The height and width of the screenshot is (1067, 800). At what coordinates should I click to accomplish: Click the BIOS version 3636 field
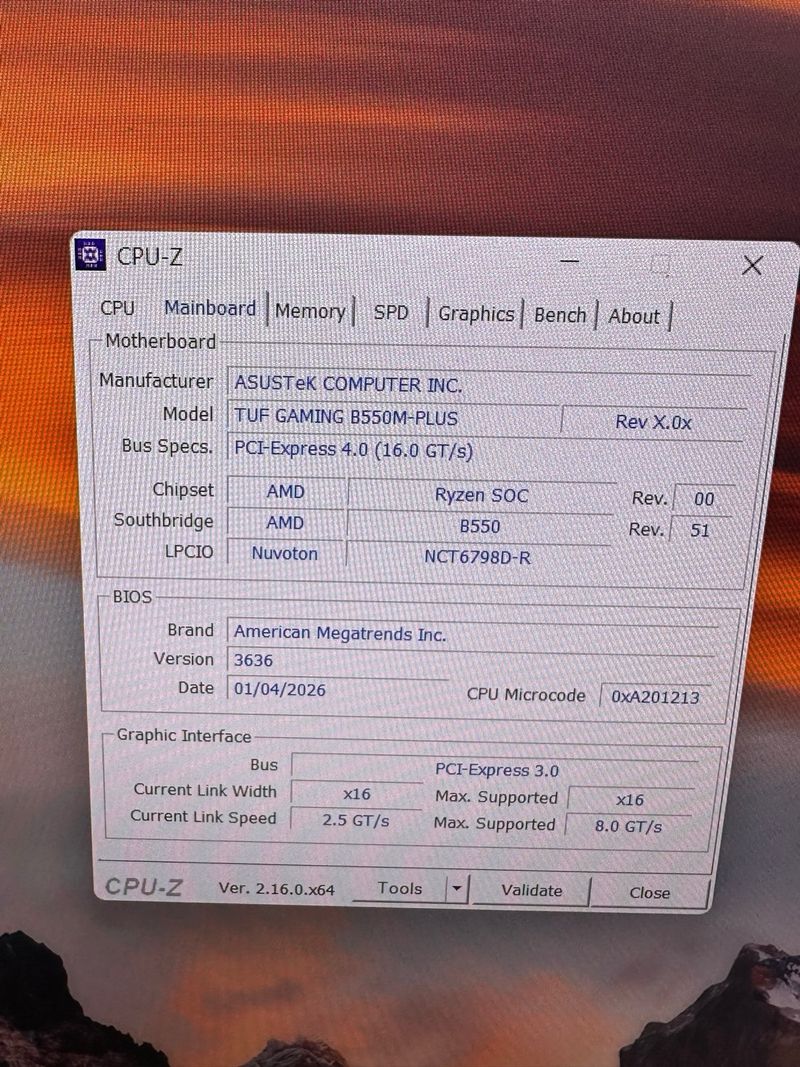pyautogui.click(x=471, y=660)
